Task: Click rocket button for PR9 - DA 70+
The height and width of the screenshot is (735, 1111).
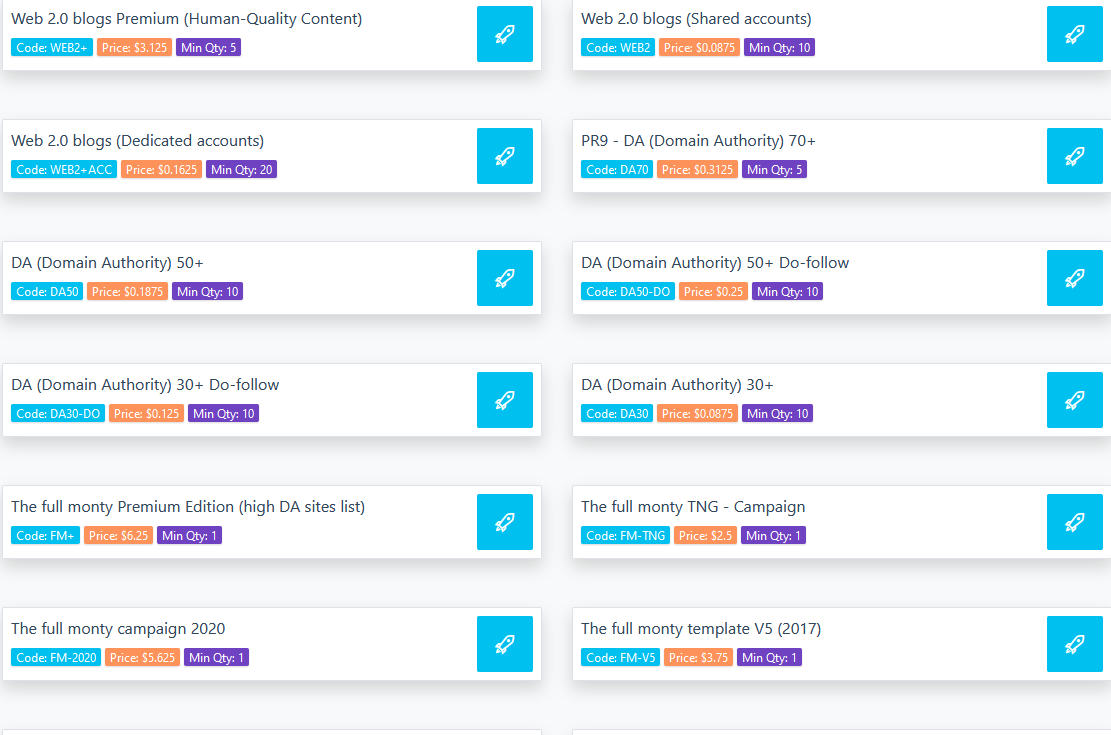Action: tap(1074, 156)
